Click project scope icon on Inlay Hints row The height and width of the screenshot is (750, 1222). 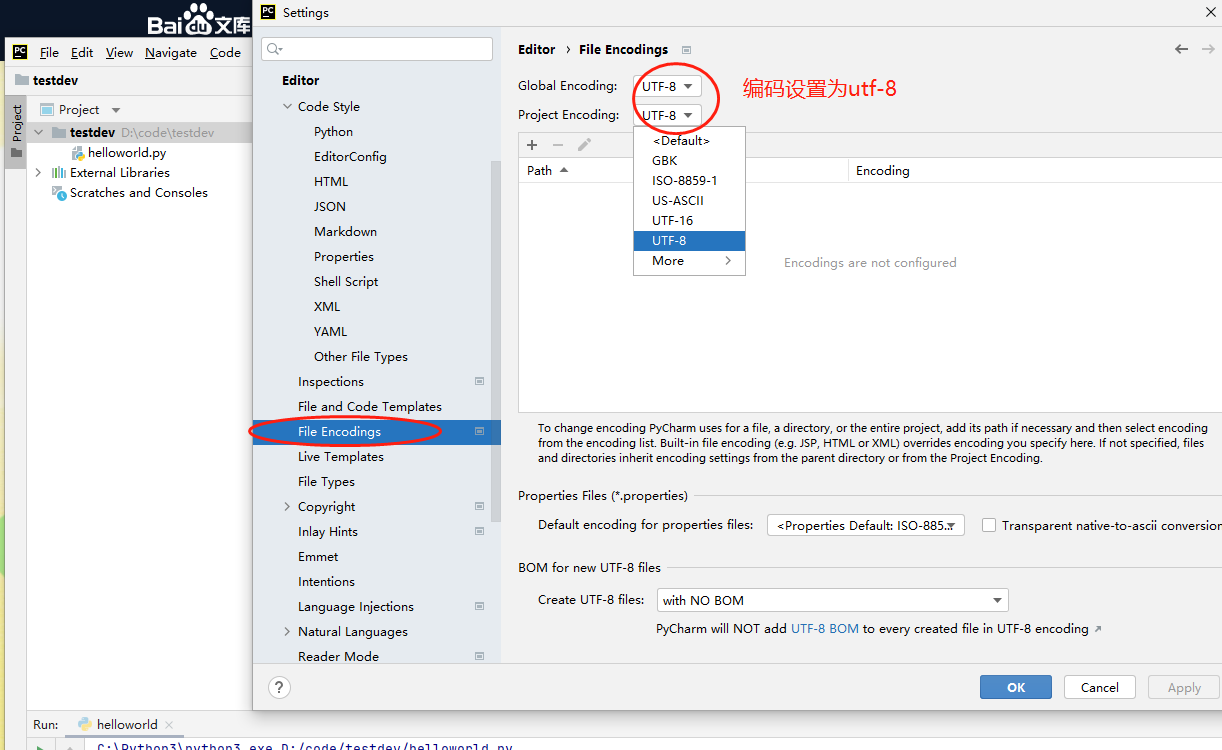tap(480, 531)
